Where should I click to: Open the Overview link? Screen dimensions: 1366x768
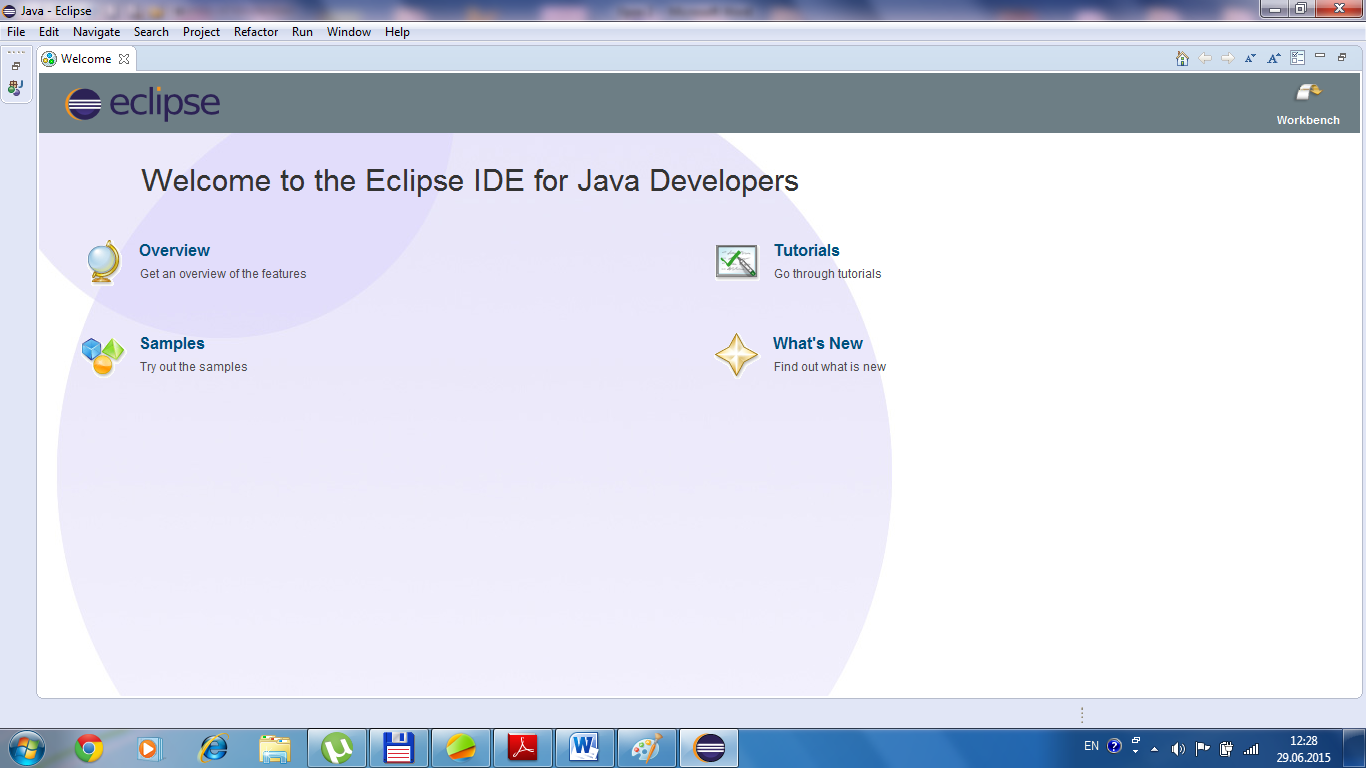(175, 250)
